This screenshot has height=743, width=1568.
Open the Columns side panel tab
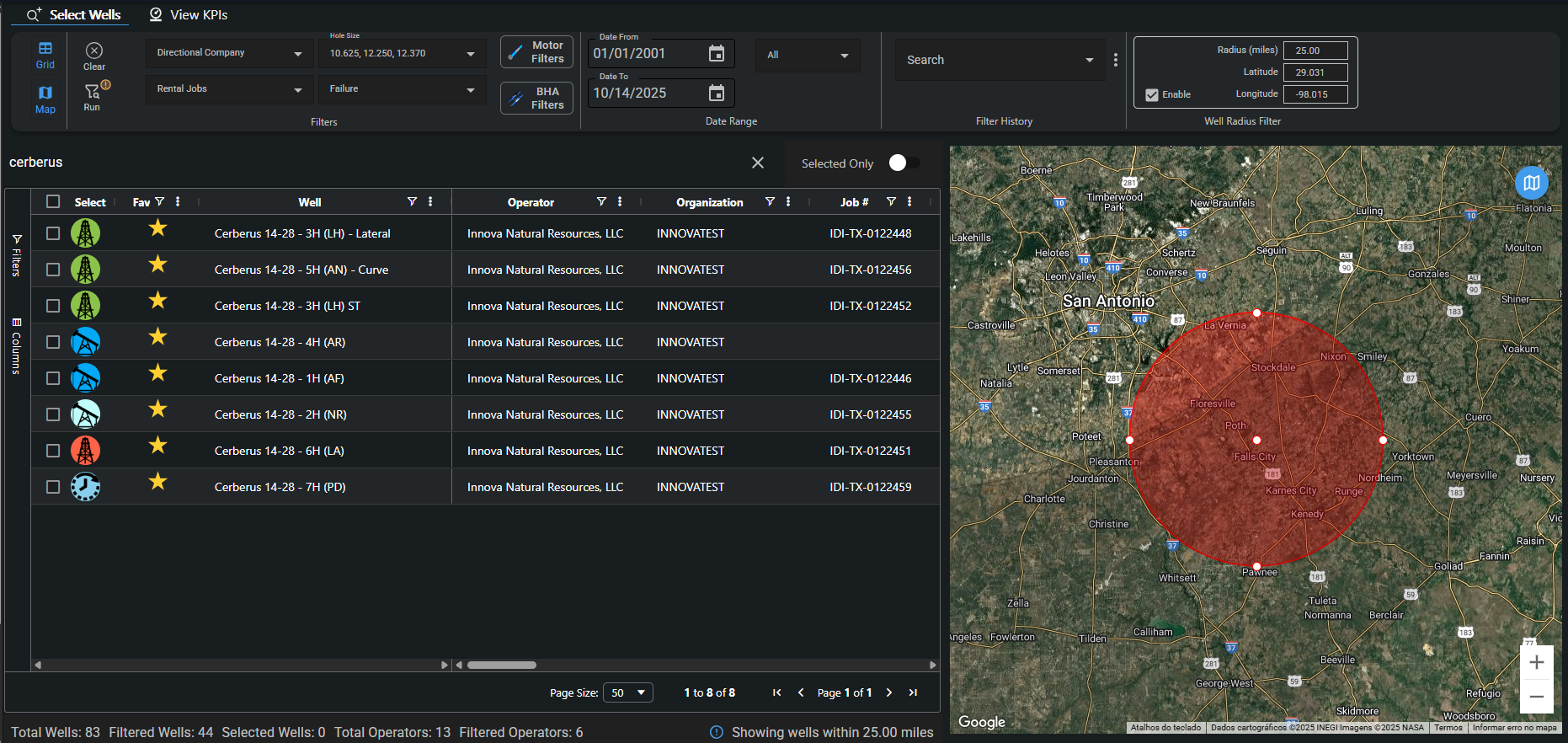[16, 345]
